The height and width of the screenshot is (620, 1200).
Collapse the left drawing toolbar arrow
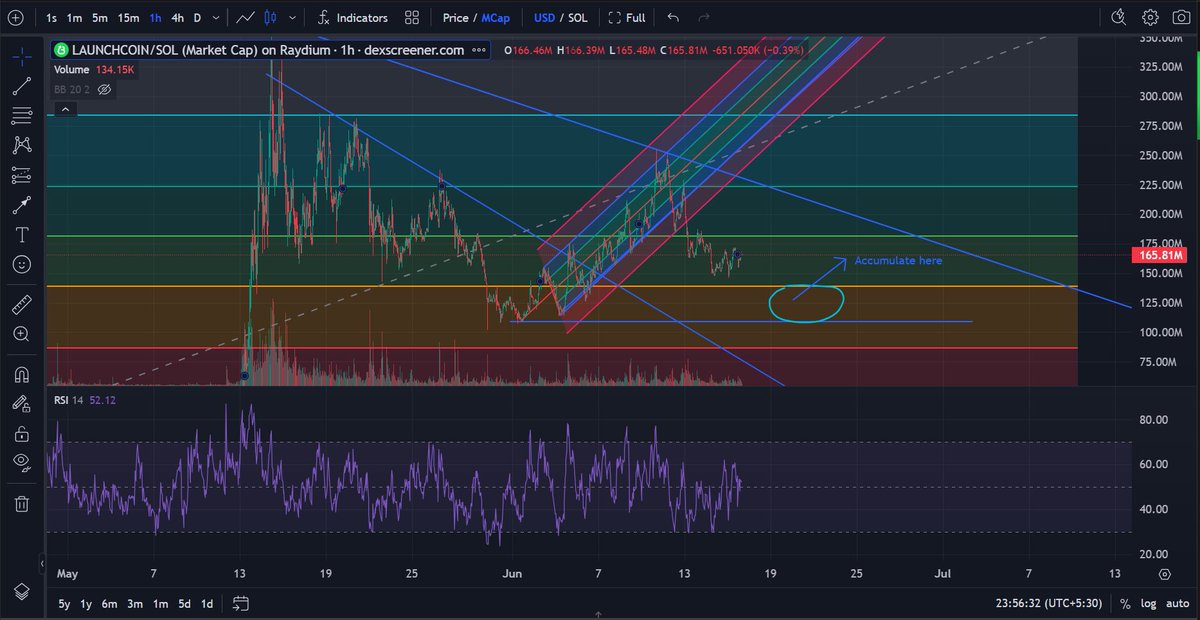(43, 564)
